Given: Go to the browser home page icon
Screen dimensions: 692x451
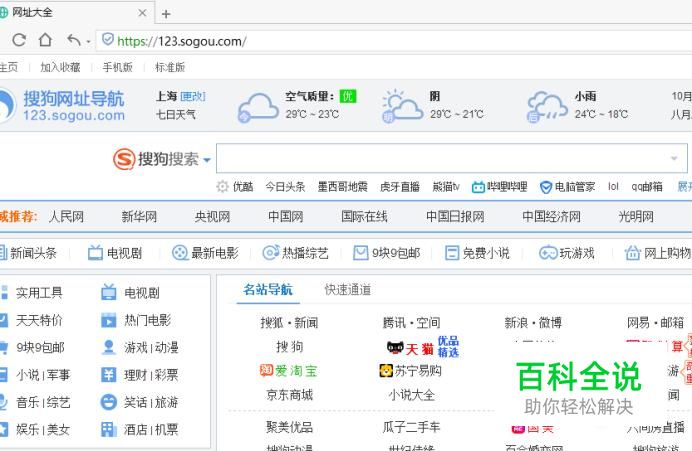Looking at the screenshot, I should click(45, 40).
